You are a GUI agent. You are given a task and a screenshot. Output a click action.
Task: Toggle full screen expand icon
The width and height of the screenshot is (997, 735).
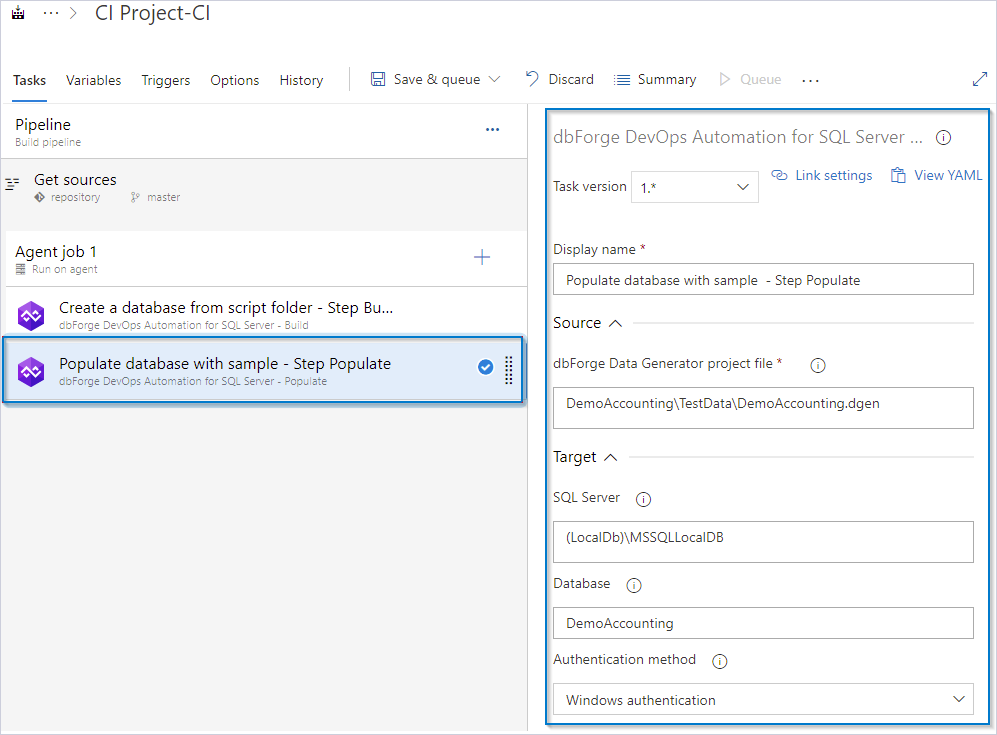click(x=980, y=79)
